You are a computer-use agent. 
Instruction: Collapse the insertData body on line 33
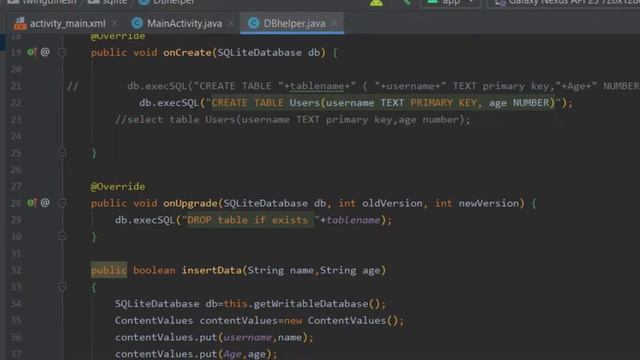62,287
